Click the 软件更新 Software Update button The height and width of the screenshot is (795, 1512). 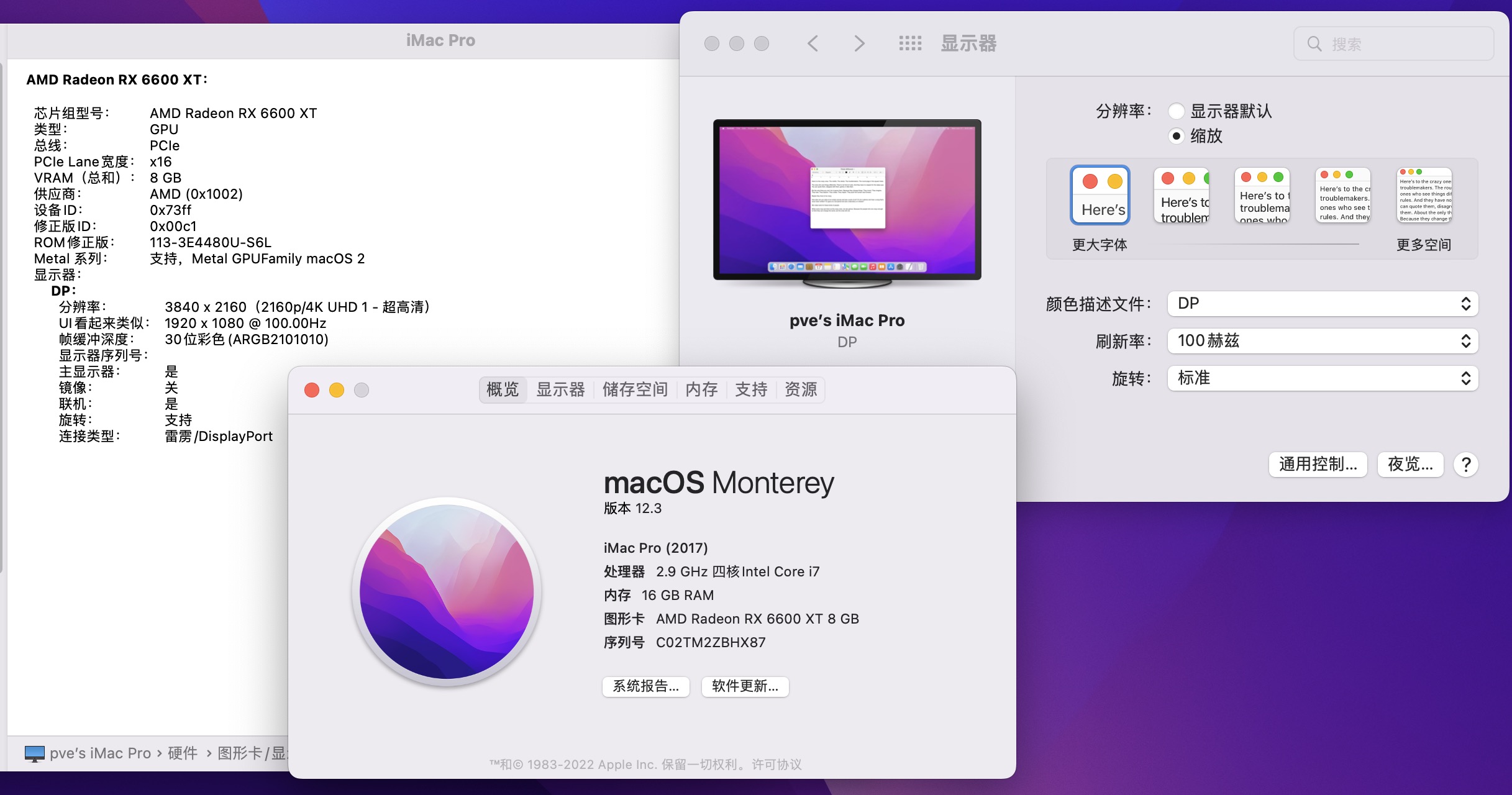745,686
